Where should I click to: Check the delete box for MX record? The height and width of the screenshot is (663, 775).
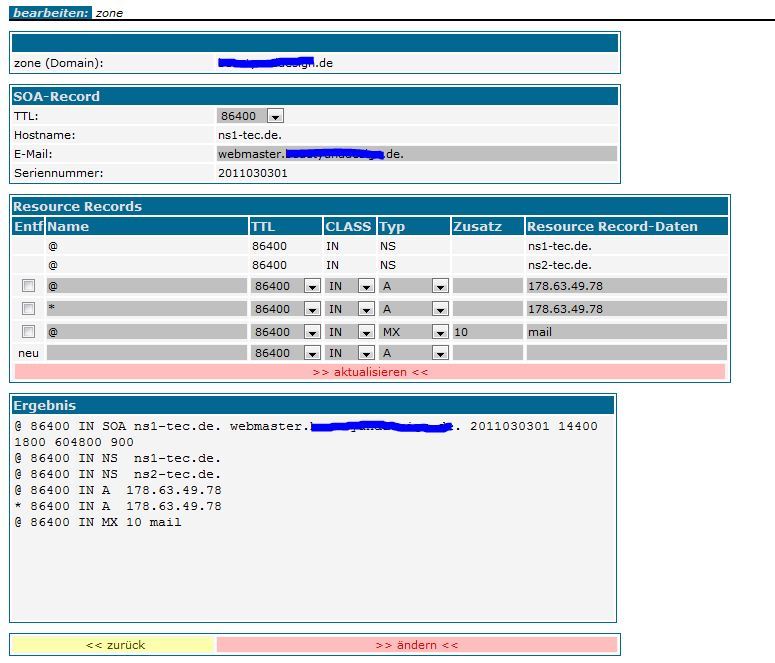click(29, 331)
